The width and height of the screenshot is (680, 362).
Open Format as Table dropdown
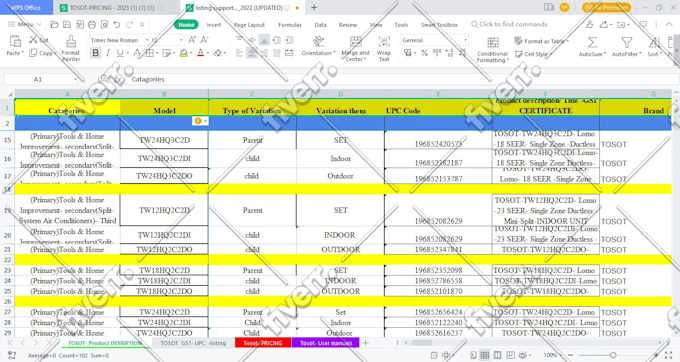coord(542,41)
